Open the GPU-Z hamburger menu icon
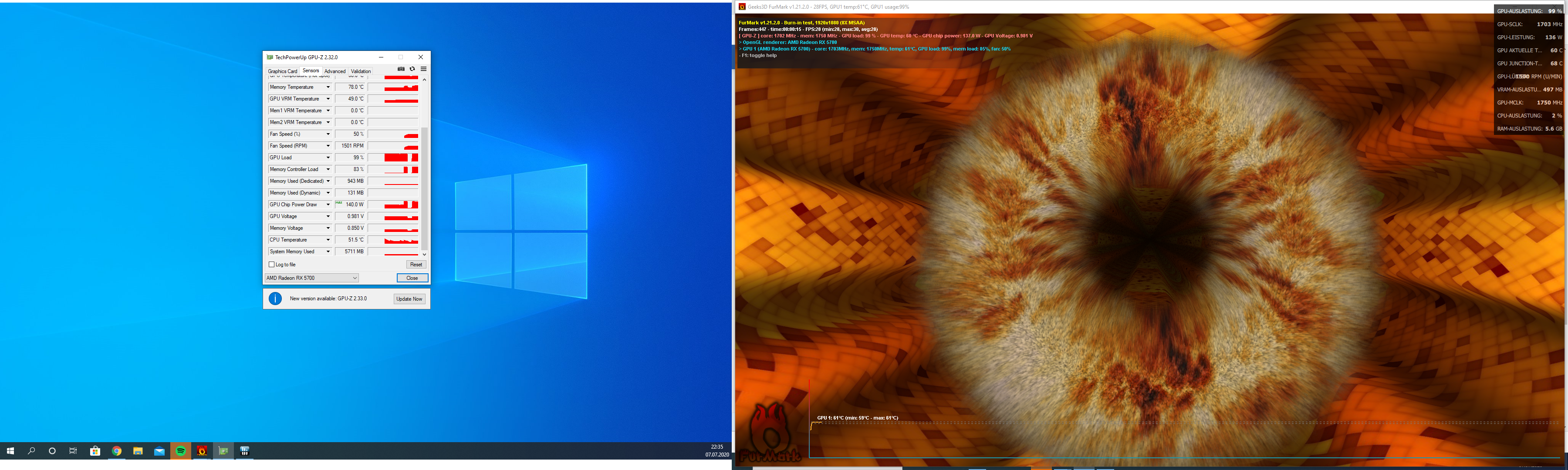The image size is (1568, 470). (x=424, y=69)
